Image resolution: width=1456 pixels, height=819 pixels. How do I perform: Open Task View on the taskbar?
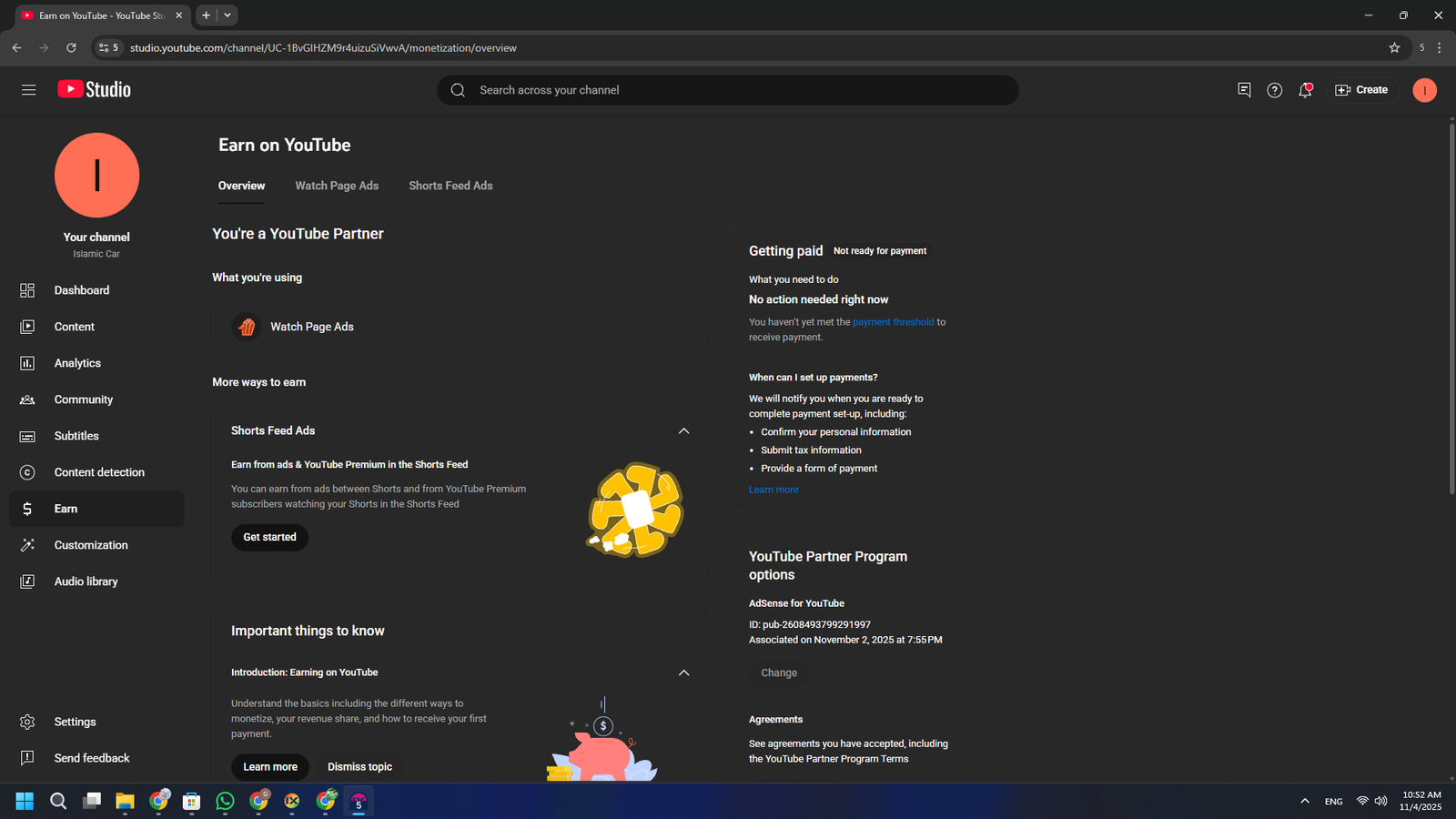click(x=92, y=801)
